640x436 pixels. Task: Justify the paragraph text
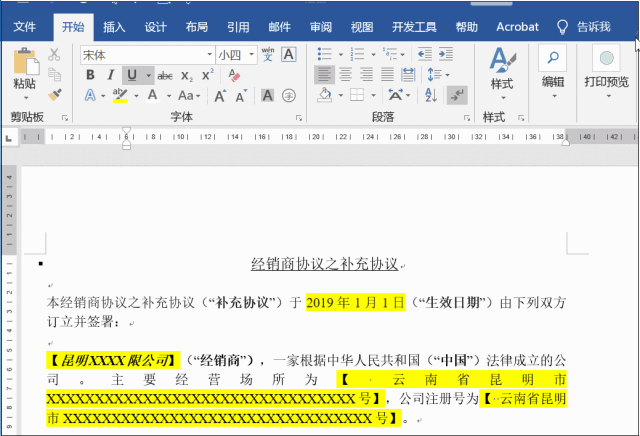click(387, 75)
